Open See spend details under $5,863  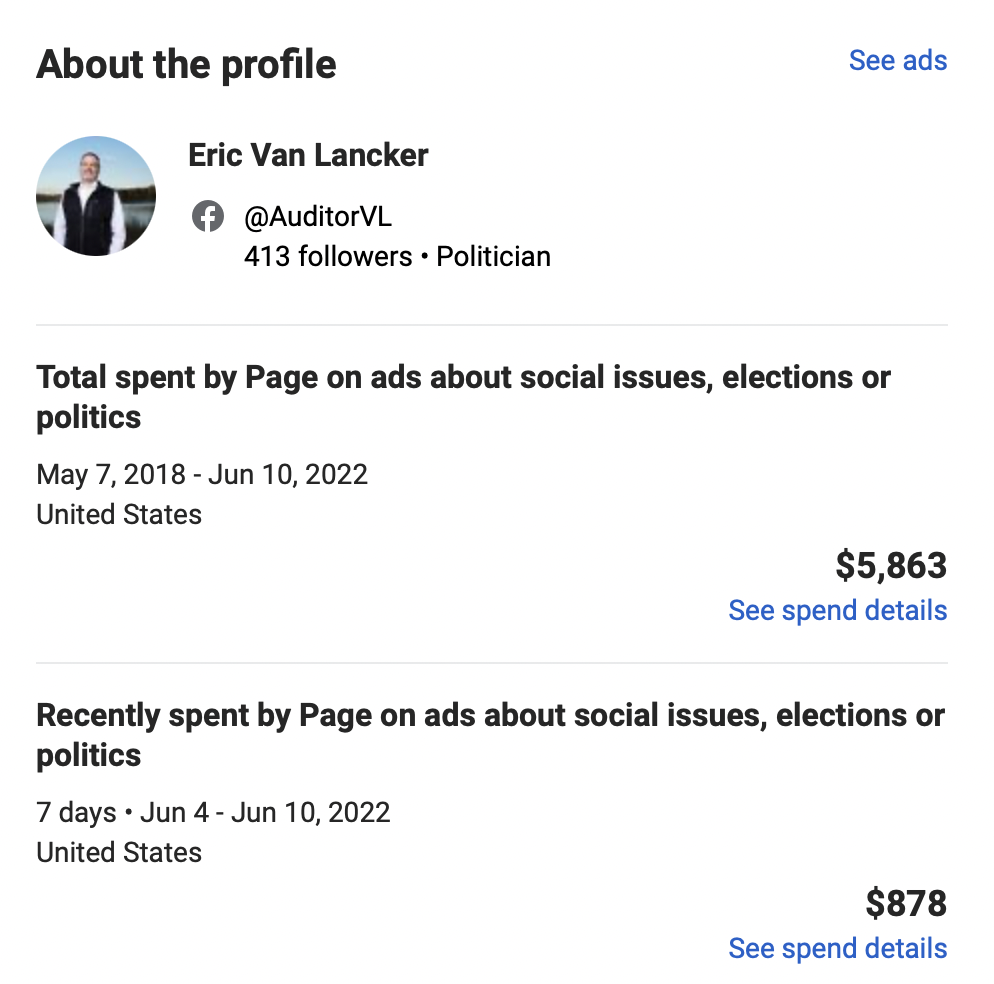point(837,611)
